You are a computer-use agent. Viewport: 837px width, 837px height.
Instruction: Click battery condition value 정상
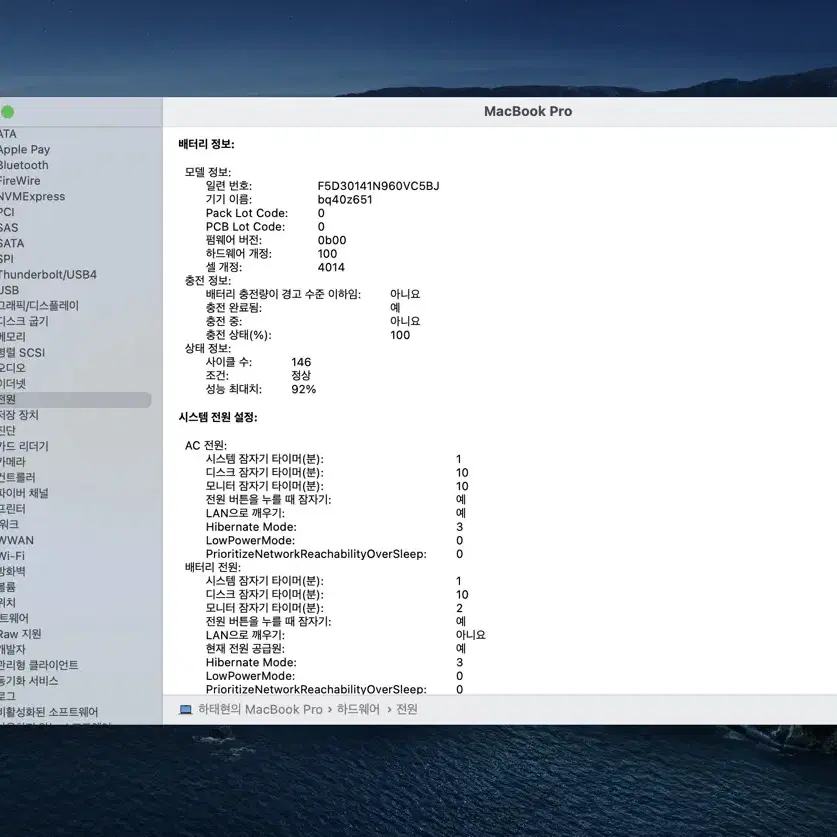[301, 376]
